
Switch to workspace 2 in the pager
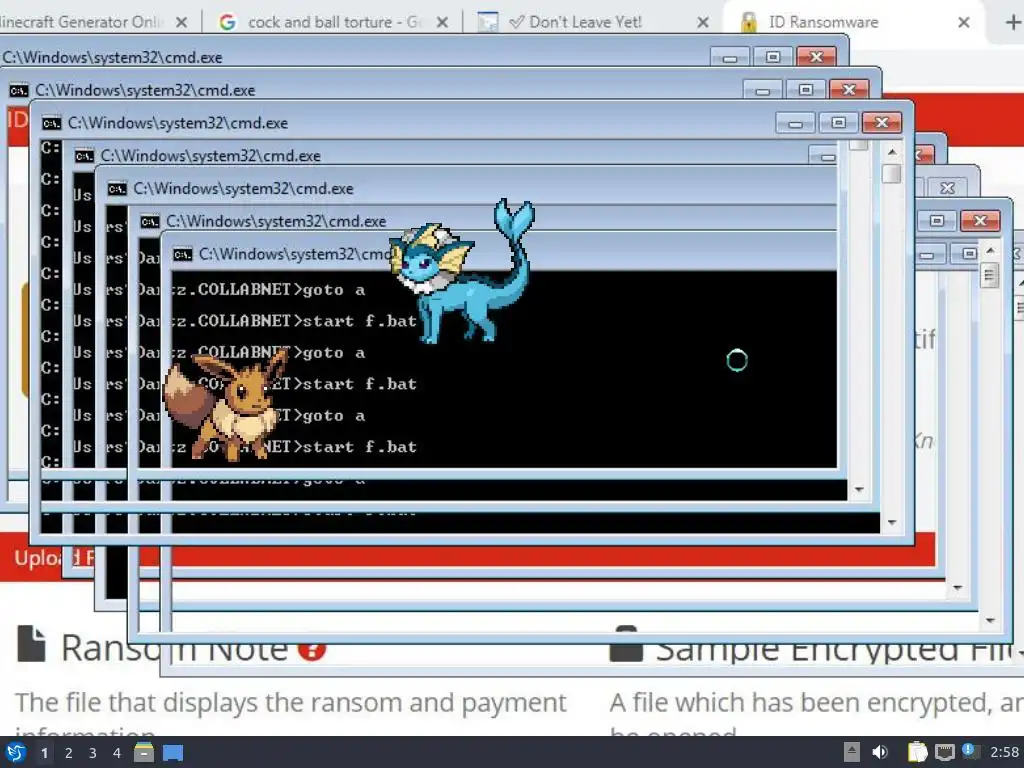[69, 753]
